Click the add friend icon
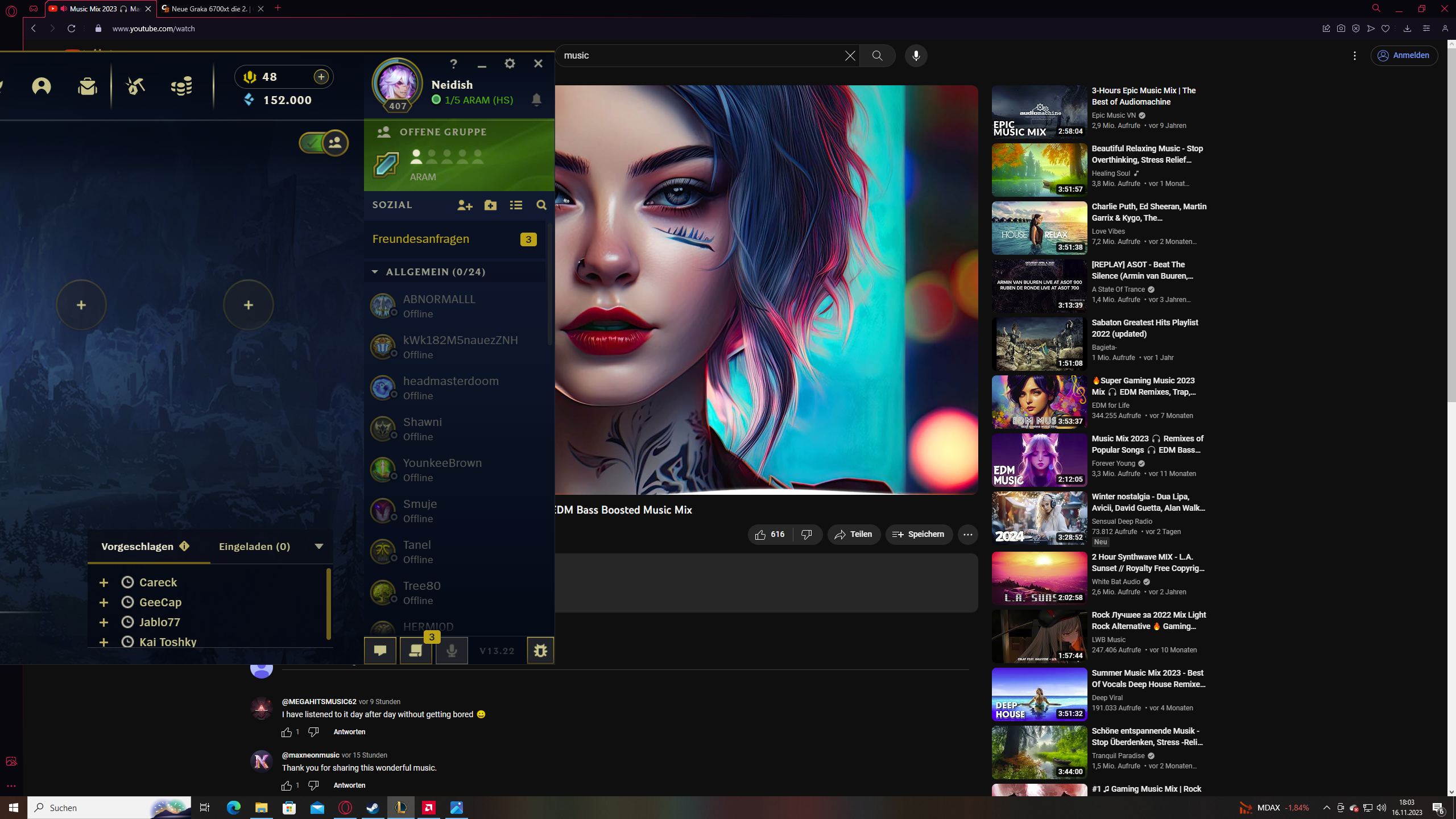Image resolution: width=1456 pixels, height=819 pixels. (x=465, y=205)
